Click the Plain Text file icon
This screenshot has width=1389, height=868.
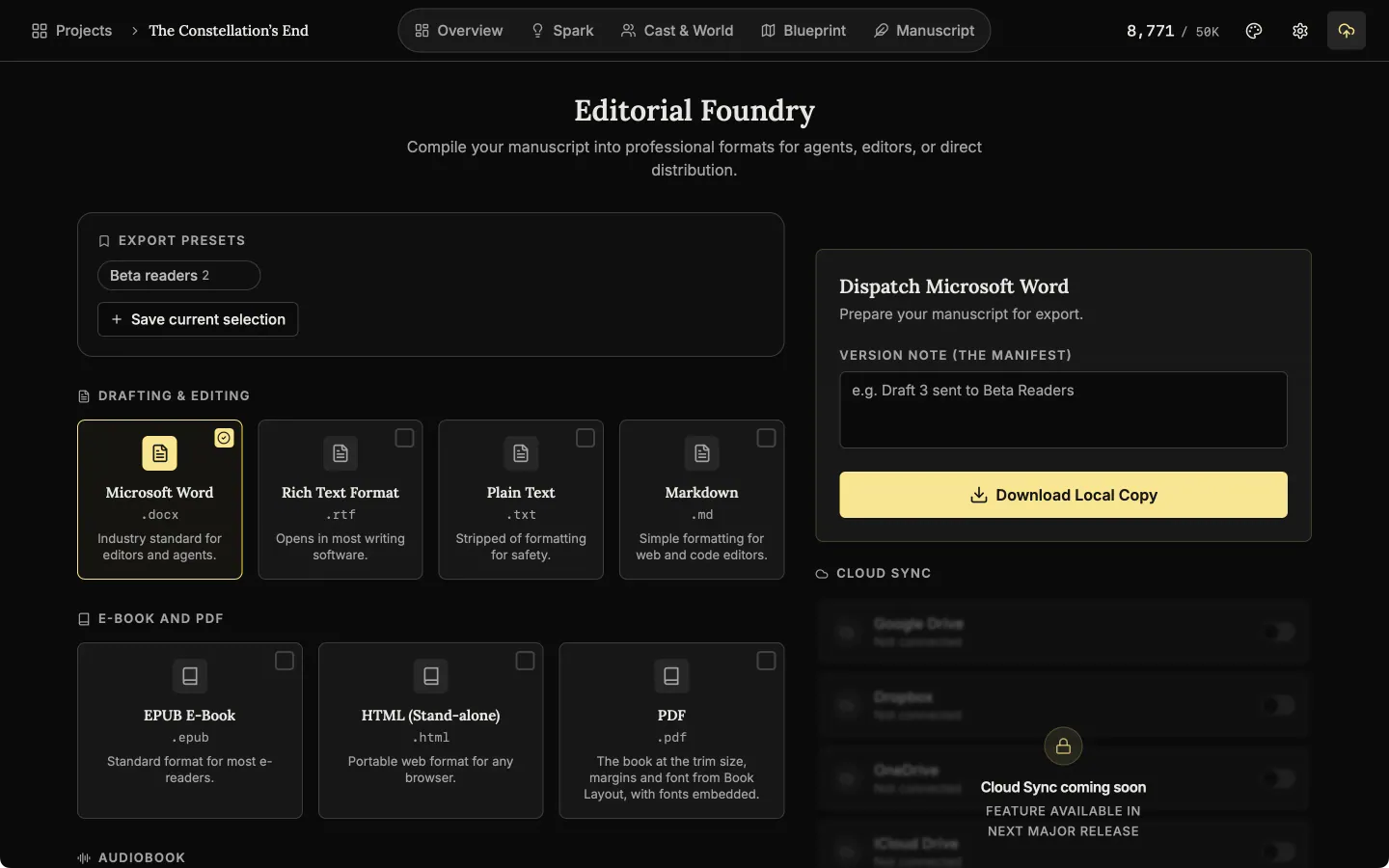tap(521, 453)
